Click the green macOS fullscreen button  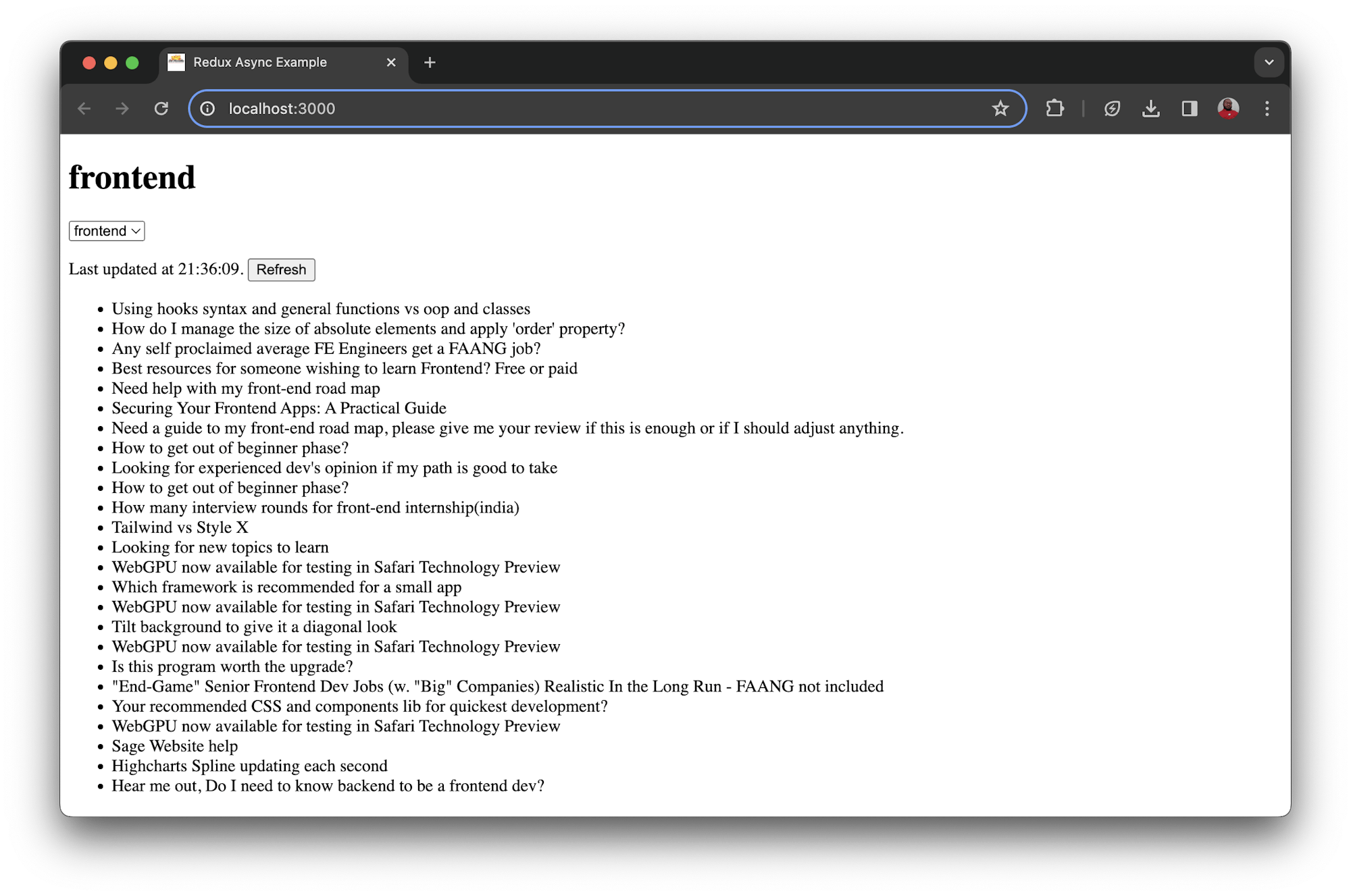(132, 63)
